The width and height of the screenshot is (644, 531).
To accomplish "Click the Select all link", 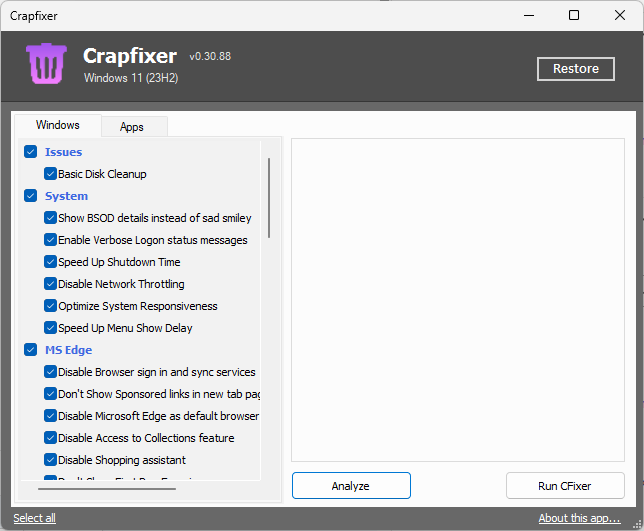I will 34,518.
